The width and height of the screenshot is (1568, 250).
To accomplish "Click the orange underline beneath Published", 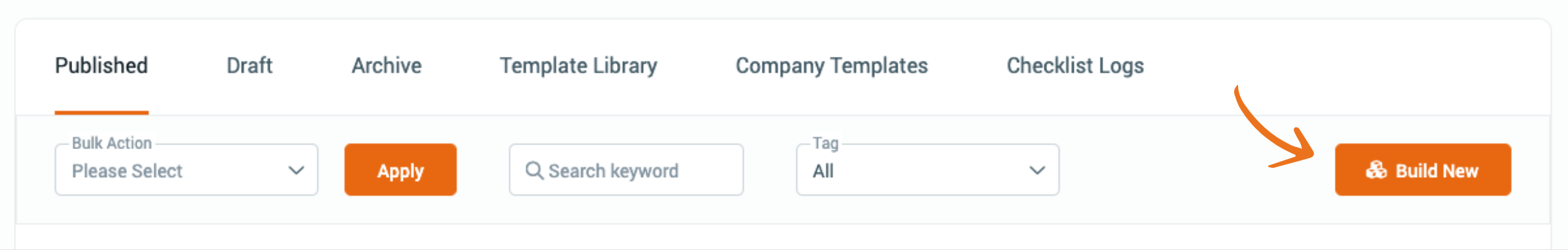I will pos(102,112).
